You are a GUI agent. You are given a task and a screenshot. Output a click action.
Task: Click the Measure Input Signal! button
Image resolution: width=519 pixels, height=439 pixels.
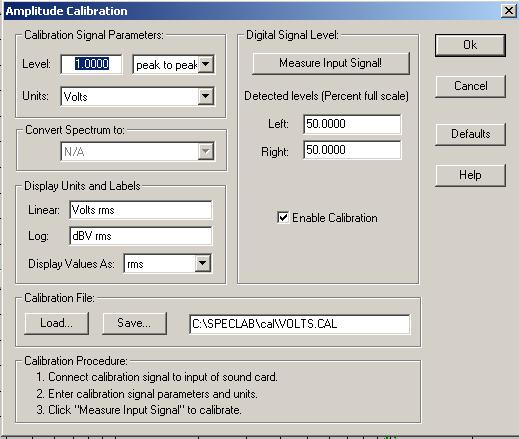(x=331, y=63)
